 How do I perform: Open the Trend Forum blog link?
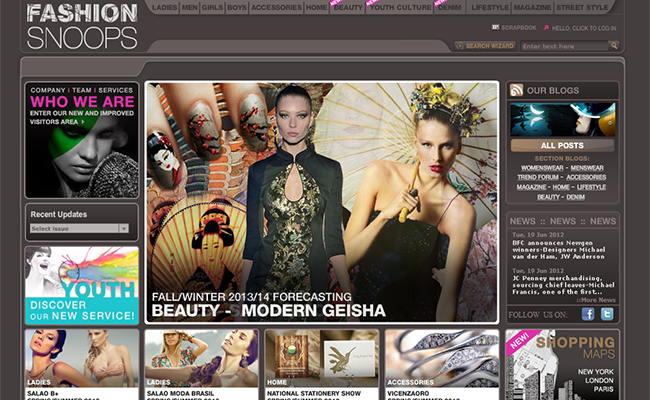click(538, 177)
